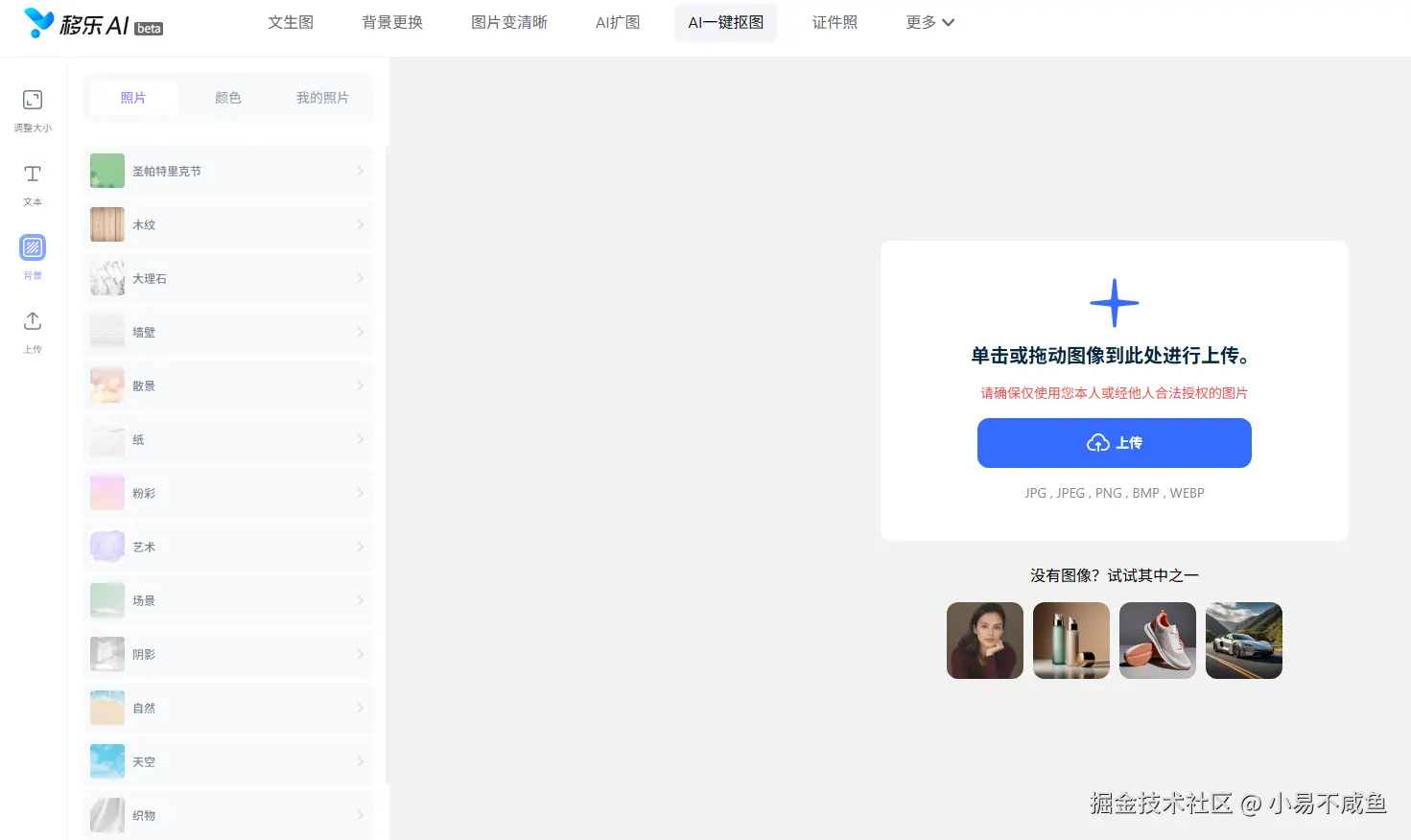Choose the sports car sample image
The image size is (1411, 840).
1244,641
